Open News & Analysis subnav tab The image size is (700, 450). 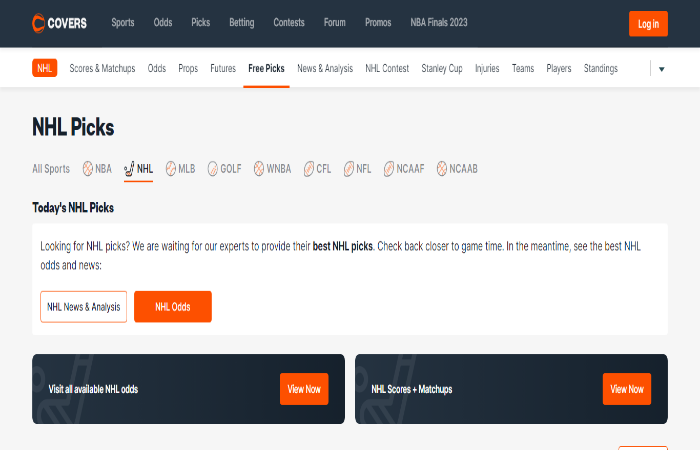325,68
